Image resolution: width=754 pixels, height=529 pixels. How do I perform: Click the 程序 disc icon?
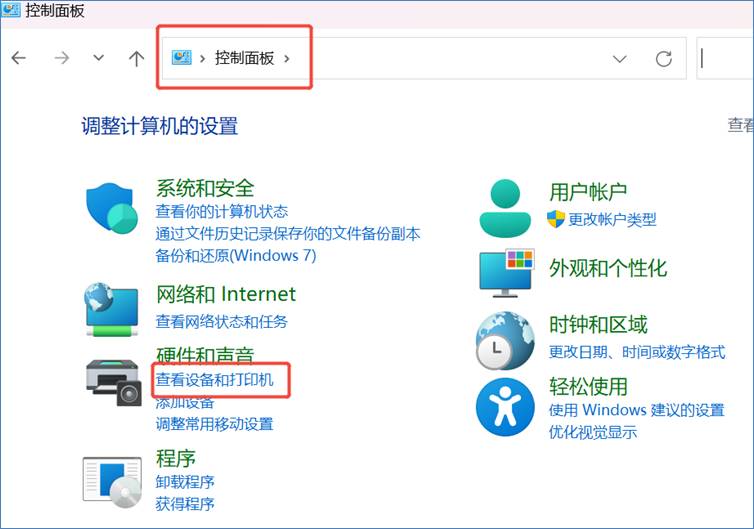coord(112,482)
